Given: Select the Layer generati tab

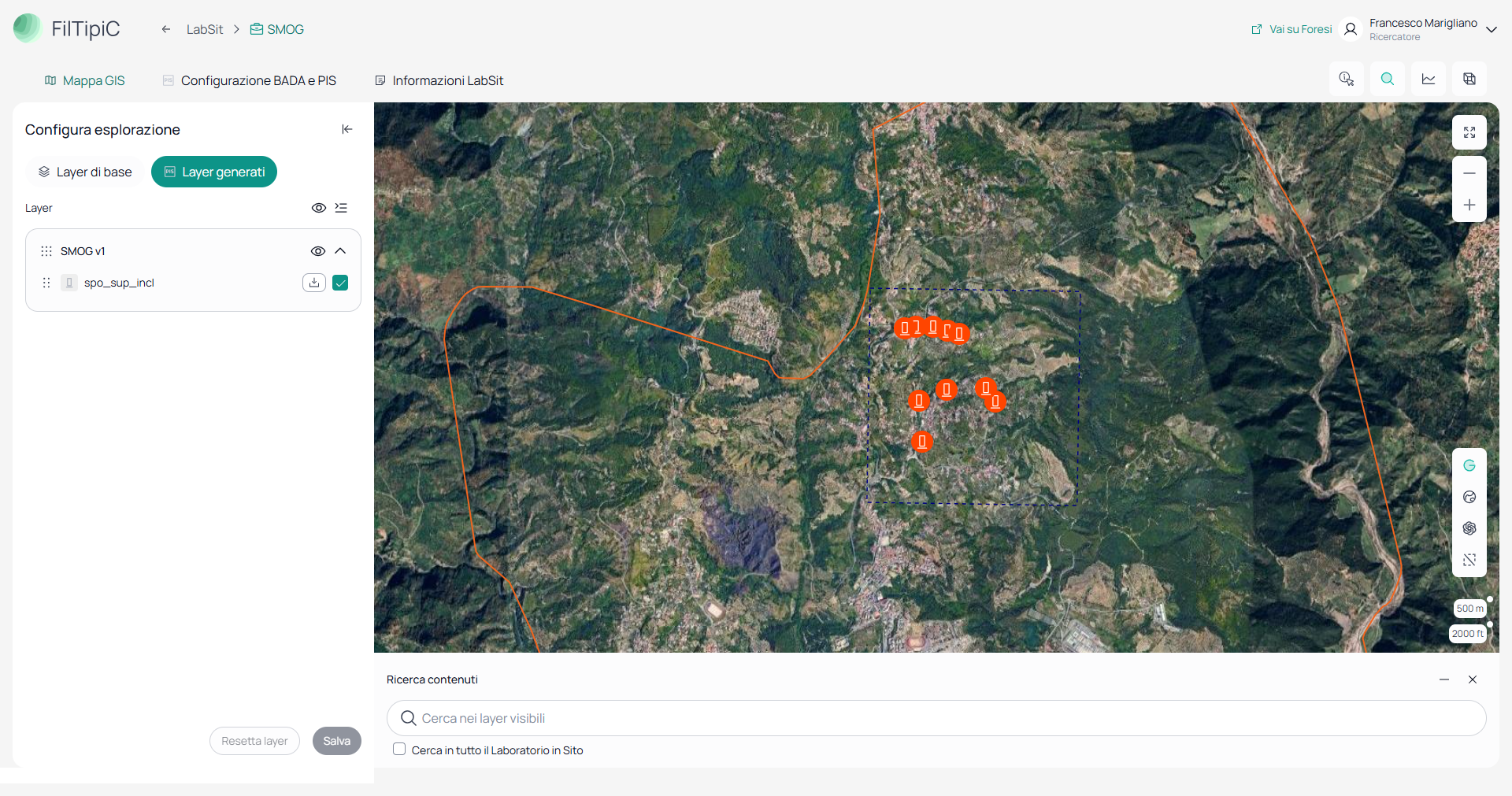Looking at the screenshot, I should (214, 172).
